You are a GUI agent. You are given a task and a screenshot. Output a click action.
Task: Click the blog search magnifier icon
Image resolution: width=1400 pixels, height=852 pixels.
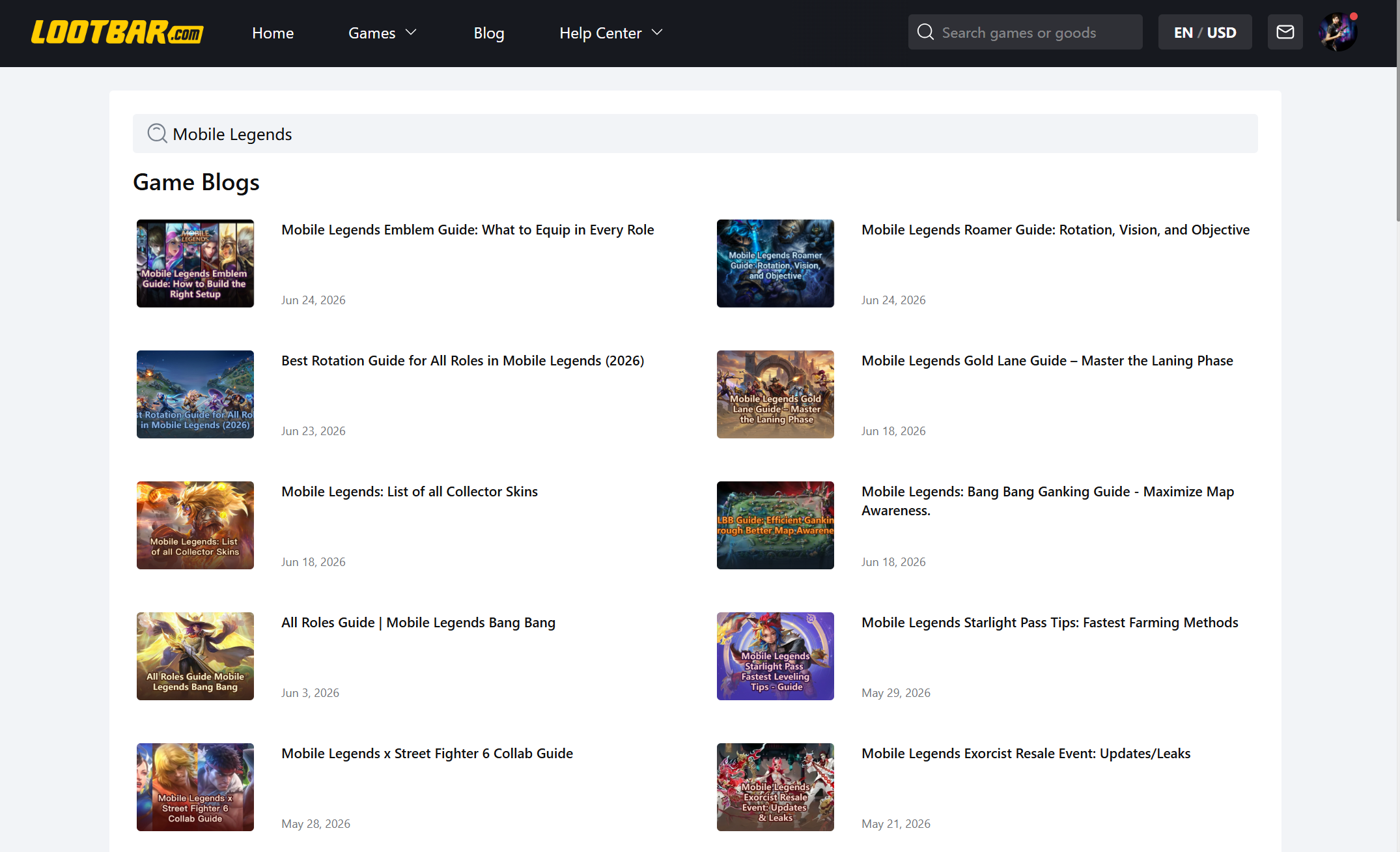[157, 134]
